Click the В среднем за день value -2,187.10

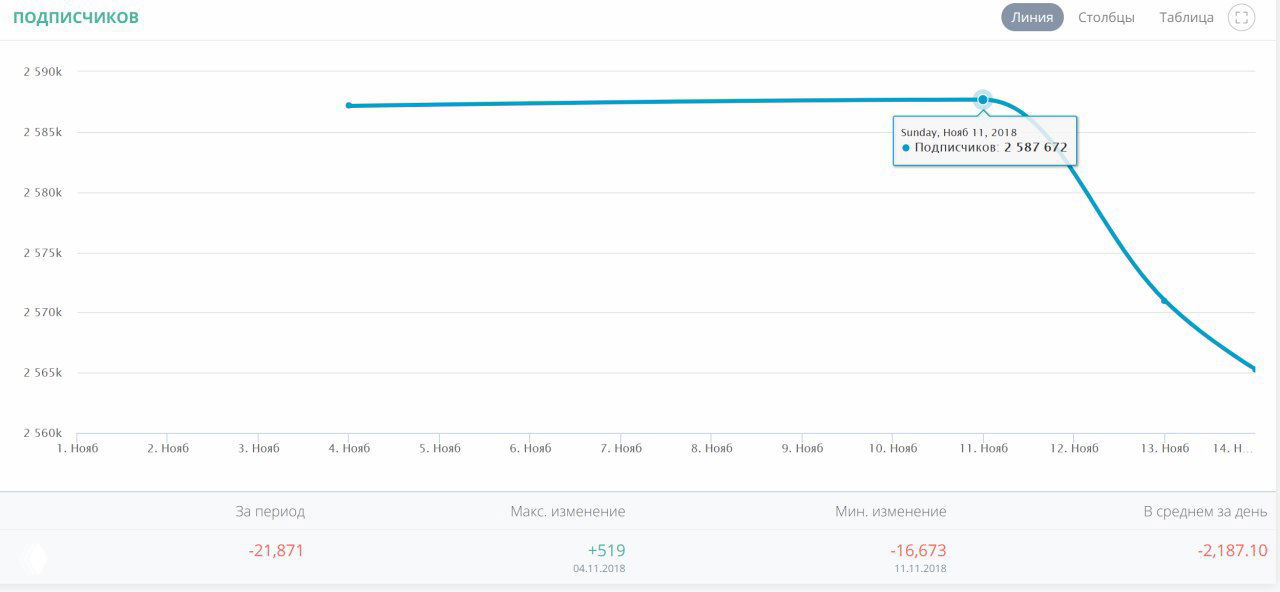[1232, 550]
